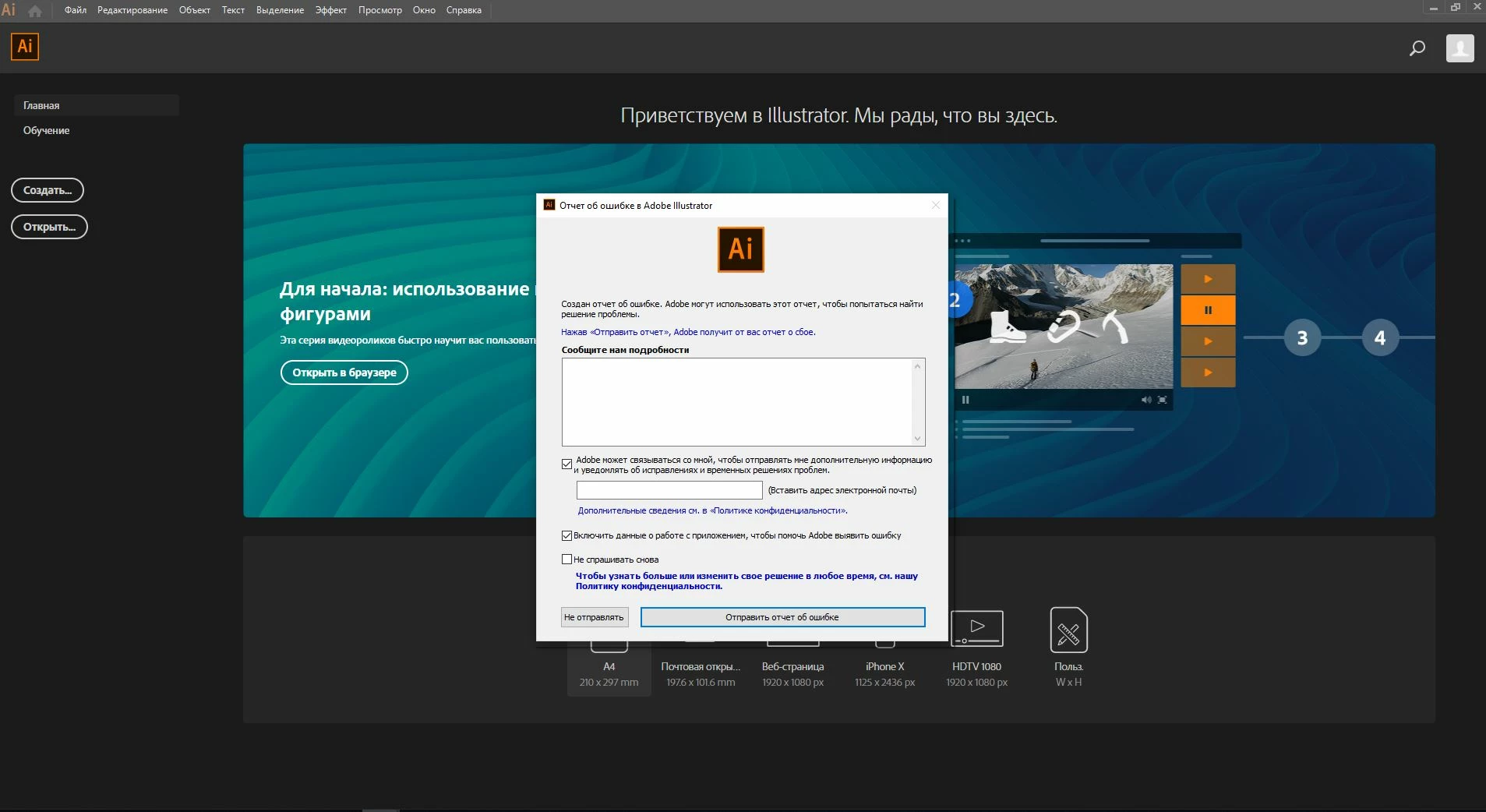Click 'Отправить отчет об ошибке' button
Image resolution: width=1486 pixels, height=812 pixels.
coord(782,617)
